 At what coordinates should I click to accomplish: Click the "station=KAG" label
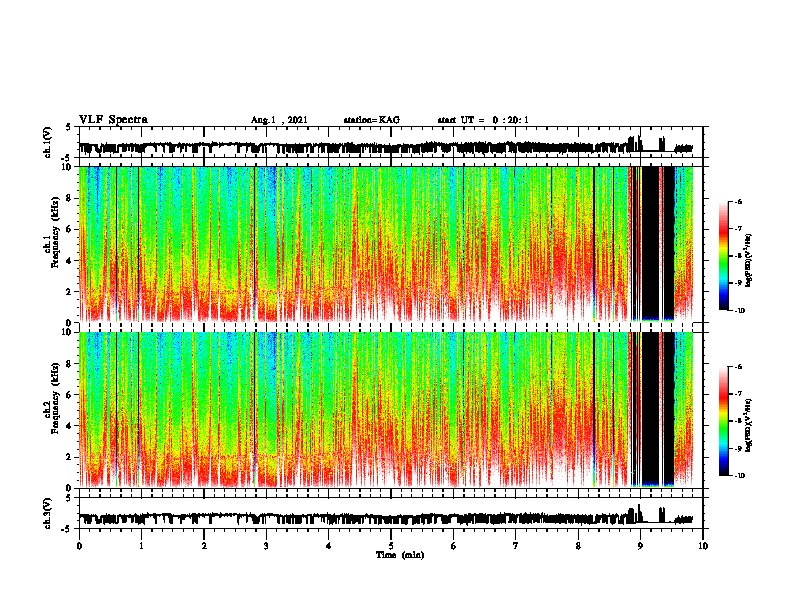point(372,120)
